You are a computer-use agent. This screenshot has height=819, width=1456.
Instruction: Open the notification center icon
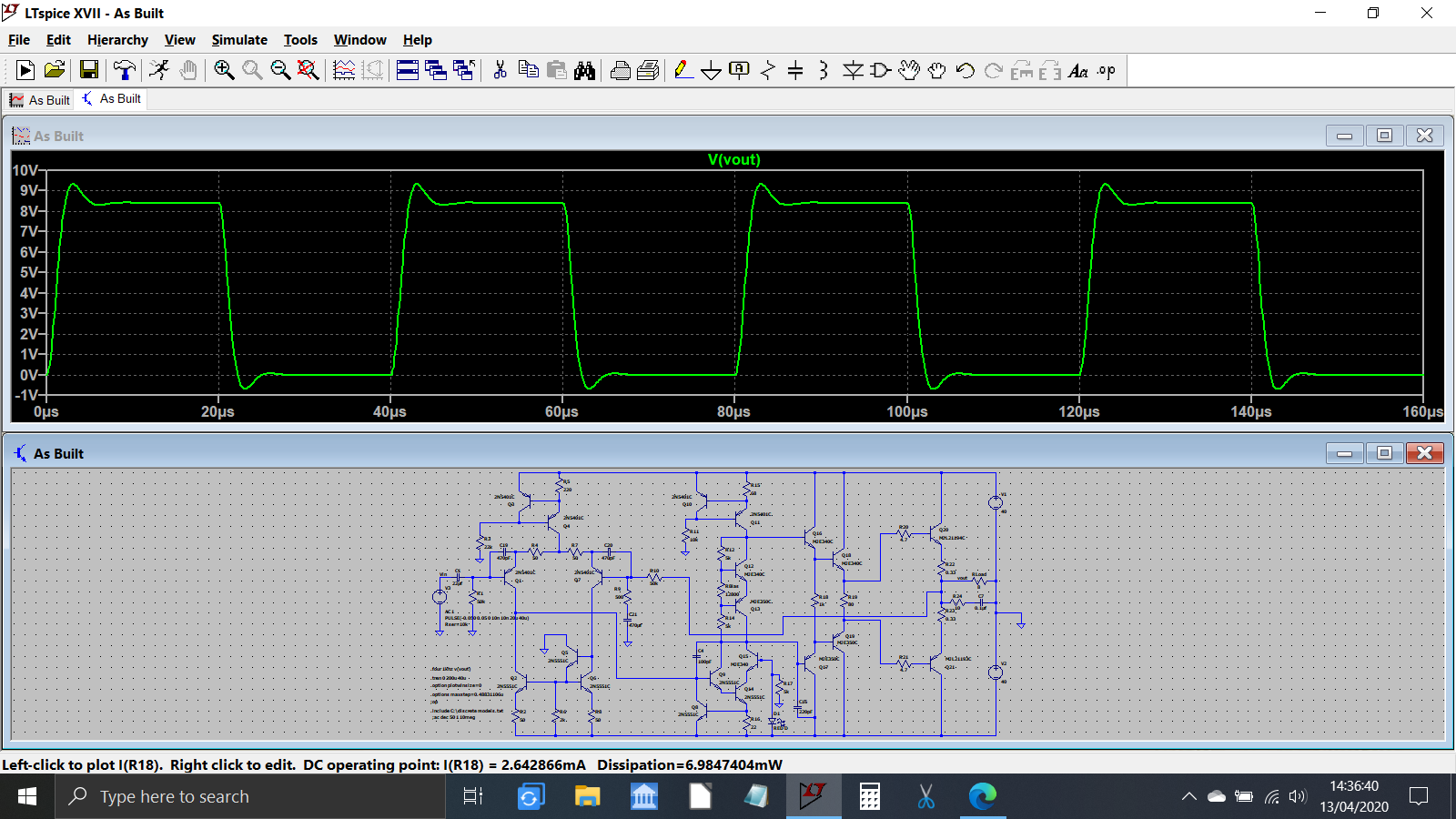point(1418,796)
